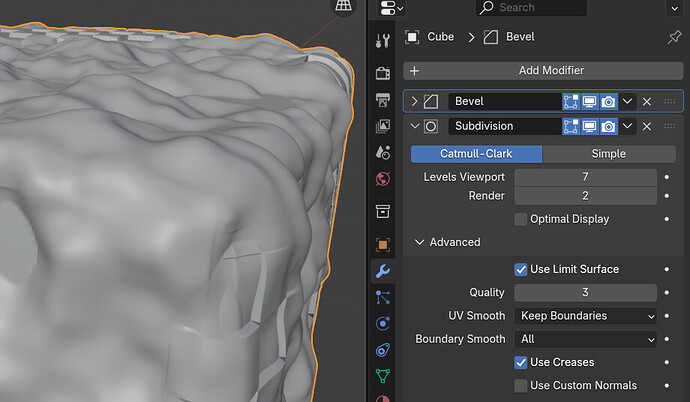This screenshot has height=402, width=690.
Task: Open the editor type dropdown
Action: [392, 7]
